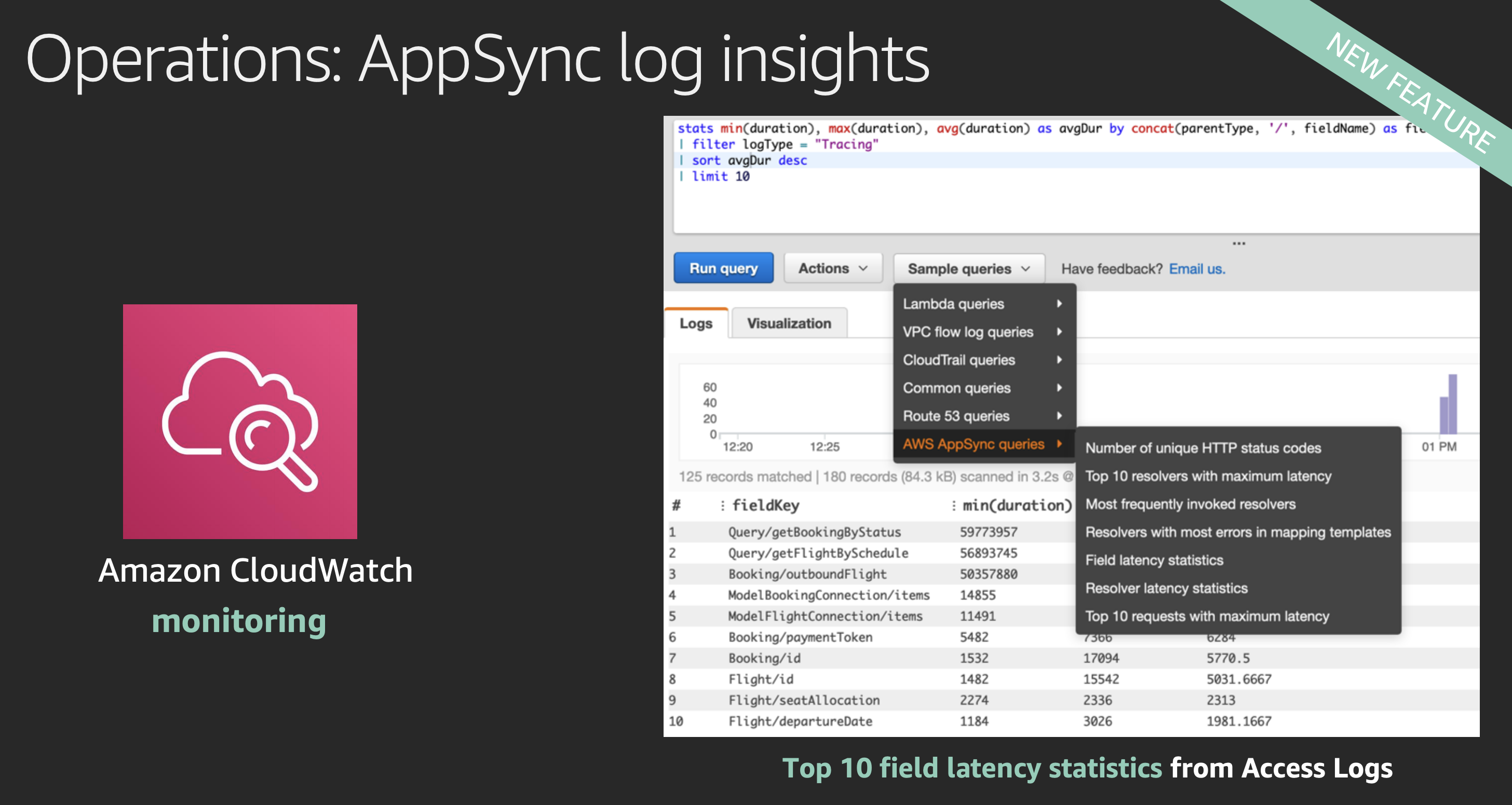Expand Lambda queries submenu
The height and width of the screenshot is (805, 1512).
tap(984, 304)
